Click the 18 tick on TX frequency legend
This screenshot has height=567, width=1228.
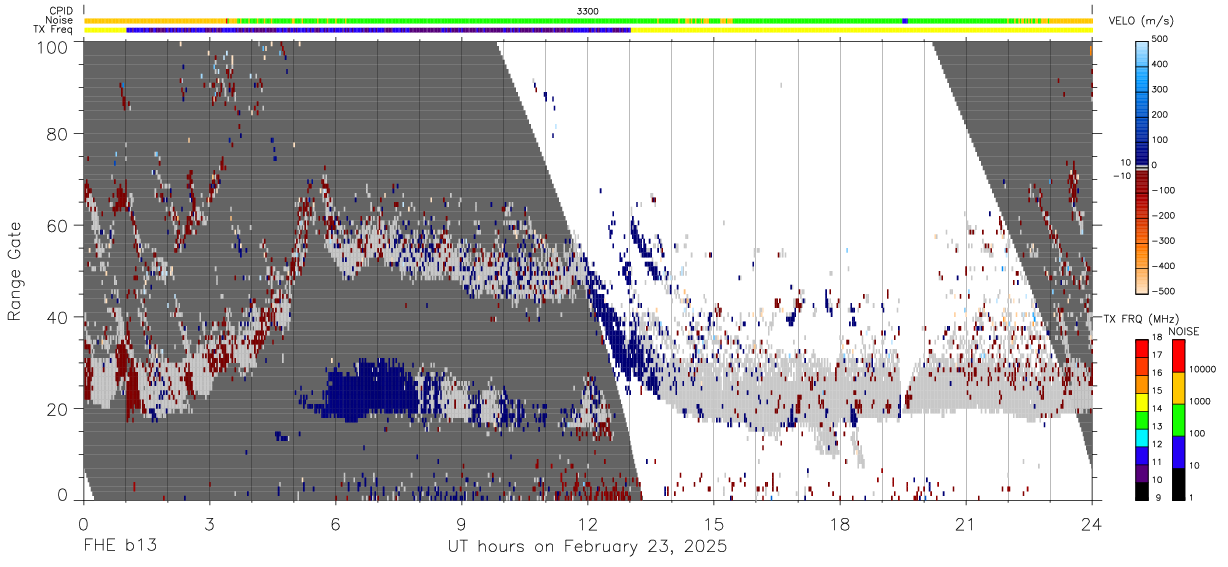1157,339
